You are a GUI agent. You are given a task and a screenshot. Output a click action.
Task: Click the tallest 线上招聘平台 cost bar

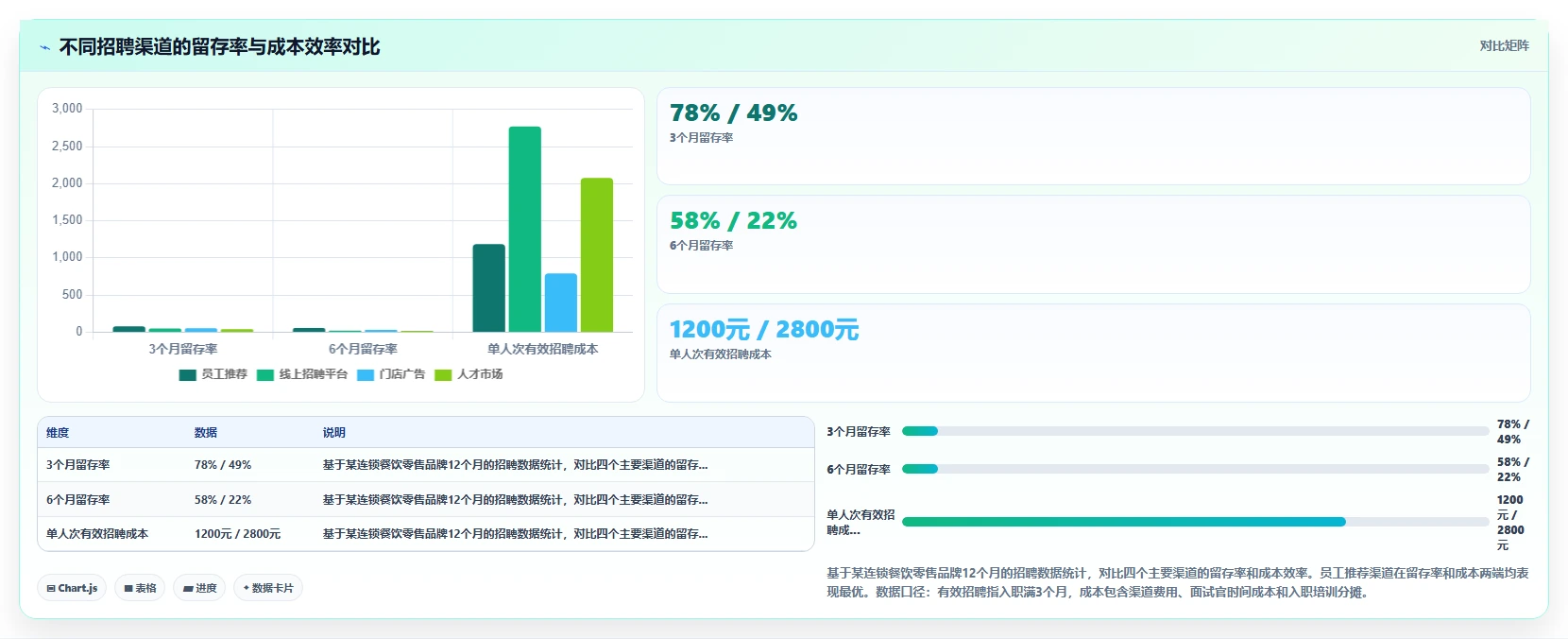pos(525,229)
